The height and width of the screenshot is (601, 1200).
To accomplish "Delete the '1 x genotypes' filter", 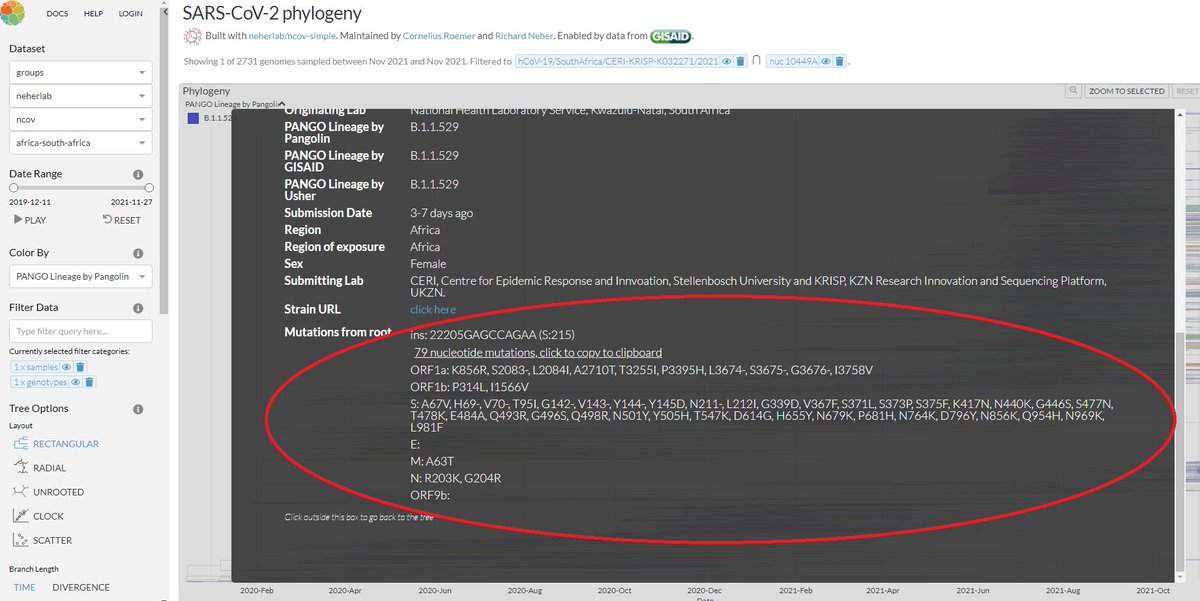I will [89, 382].
